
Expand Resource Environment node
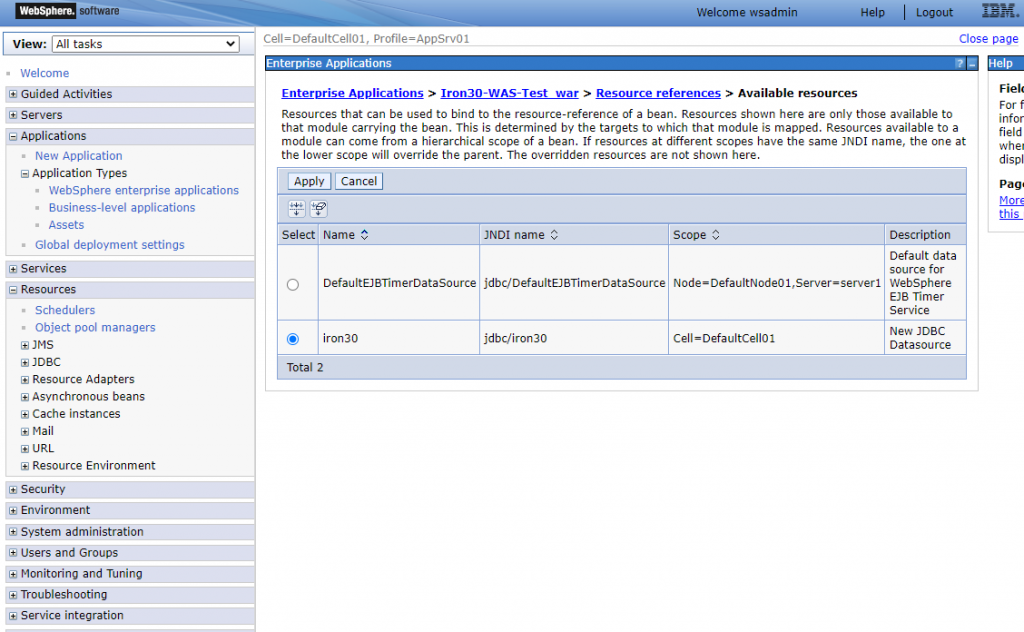point(25,466)
